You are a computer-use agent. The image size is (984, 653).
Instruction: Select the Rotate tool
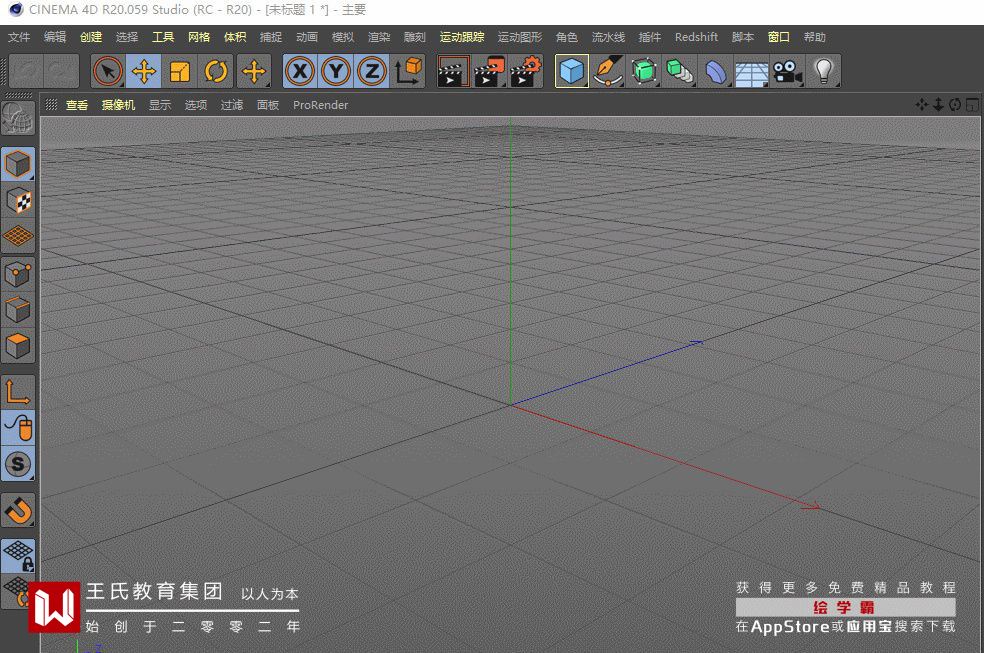[x=215, y=71]
